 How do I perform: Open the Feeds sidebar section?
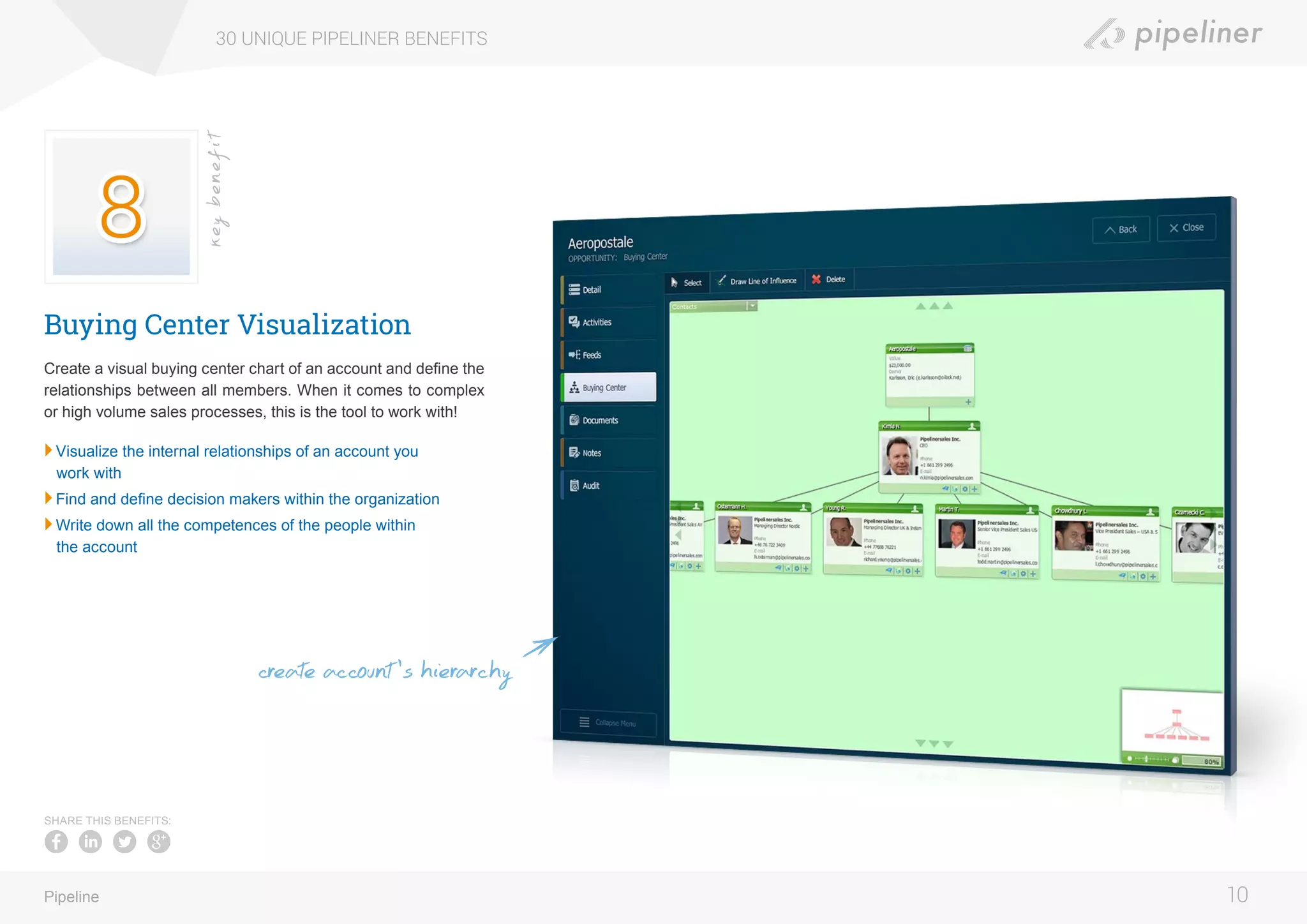(609, 355)
